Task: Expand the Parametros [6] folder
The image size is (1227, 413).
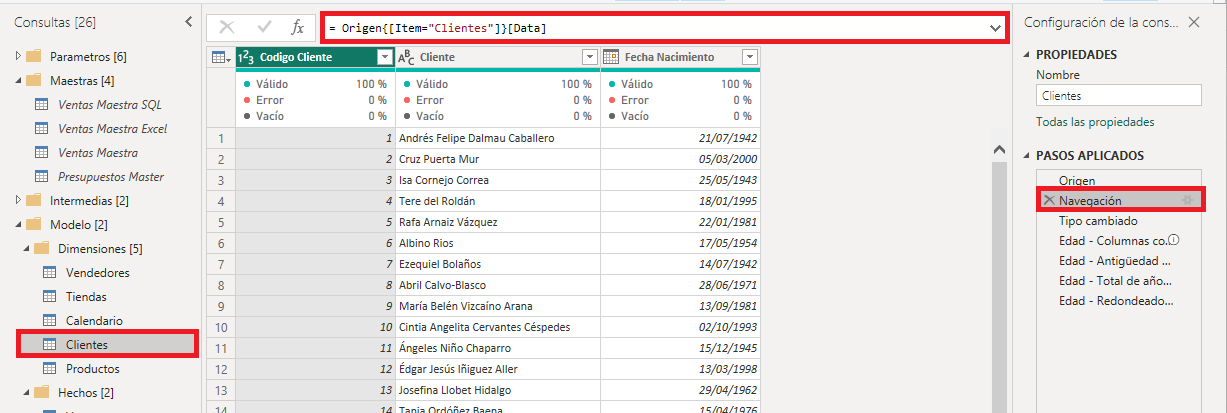Action: (17, 56)
